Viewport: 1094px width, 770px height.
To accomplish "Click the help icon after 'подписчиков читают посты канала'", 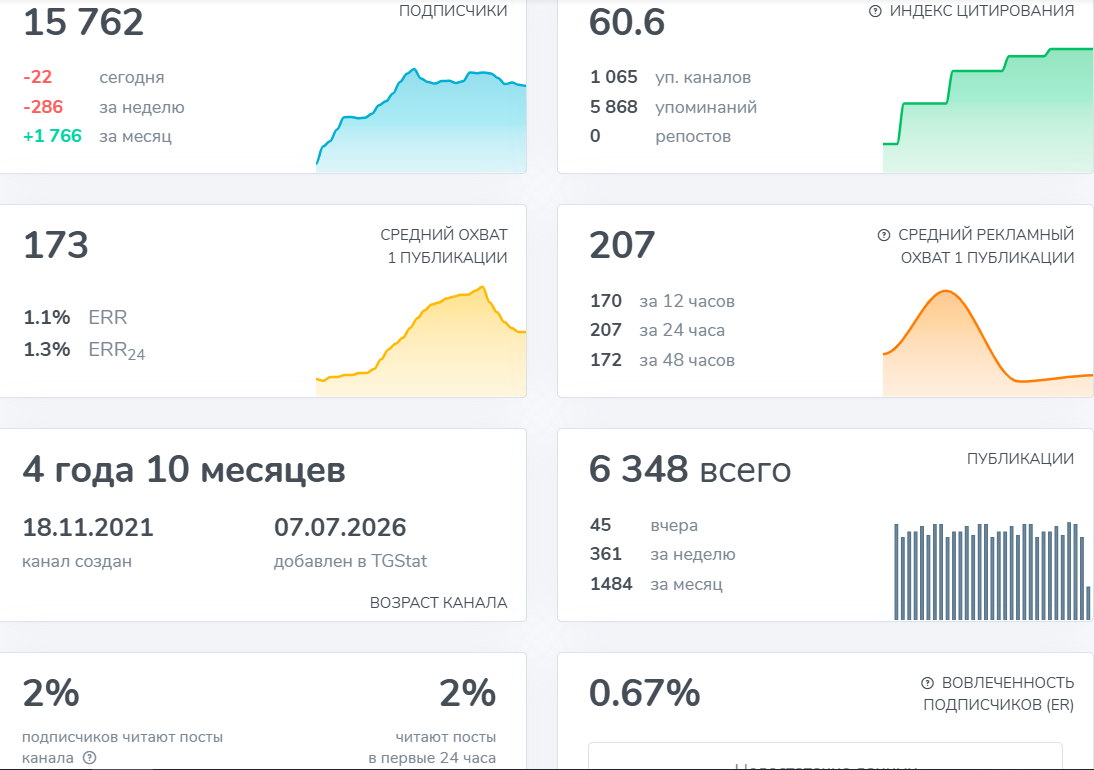I will coord(89,757).
